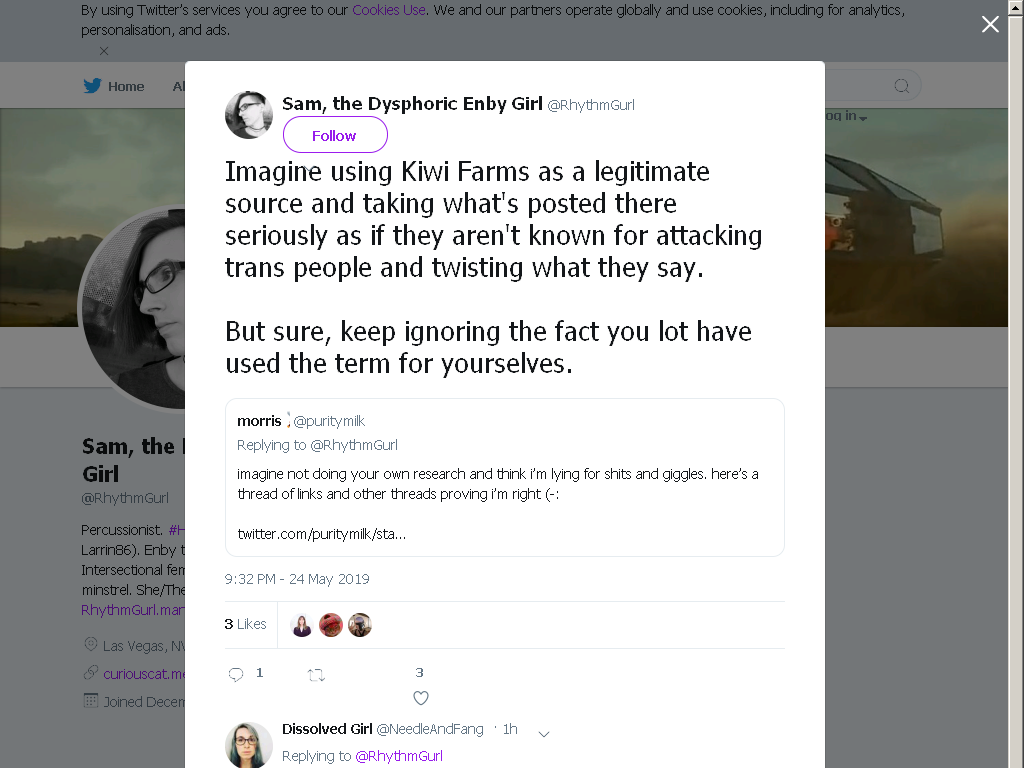
Task: Click the Twitter bird Home icon
Action: 92,86
